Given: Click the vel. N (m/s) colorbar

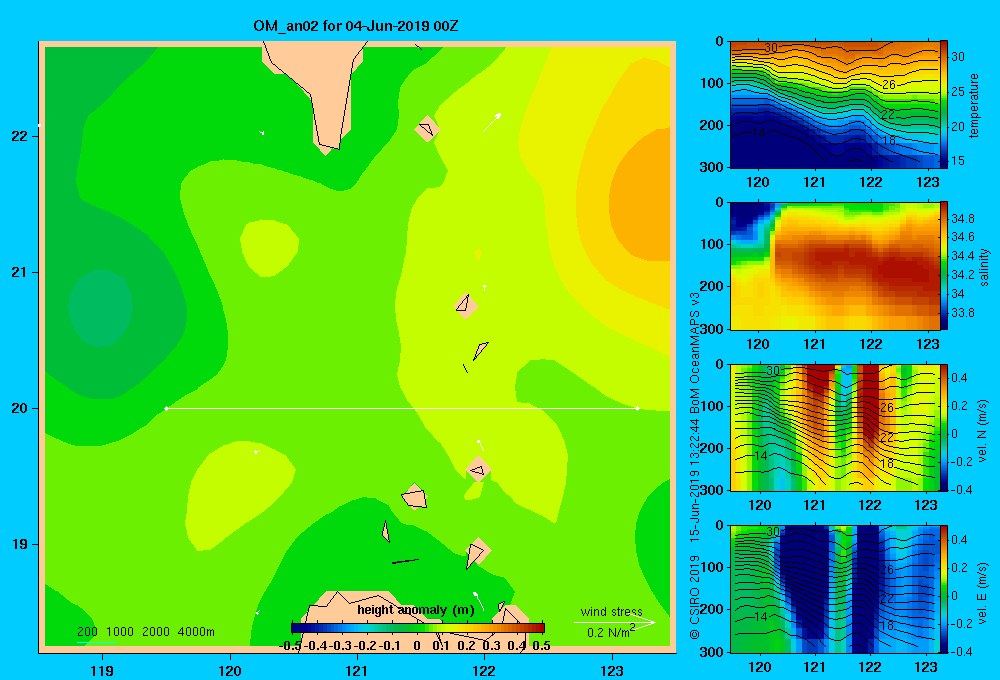Looking at the screenshot, I should click(x=944, y=427).
